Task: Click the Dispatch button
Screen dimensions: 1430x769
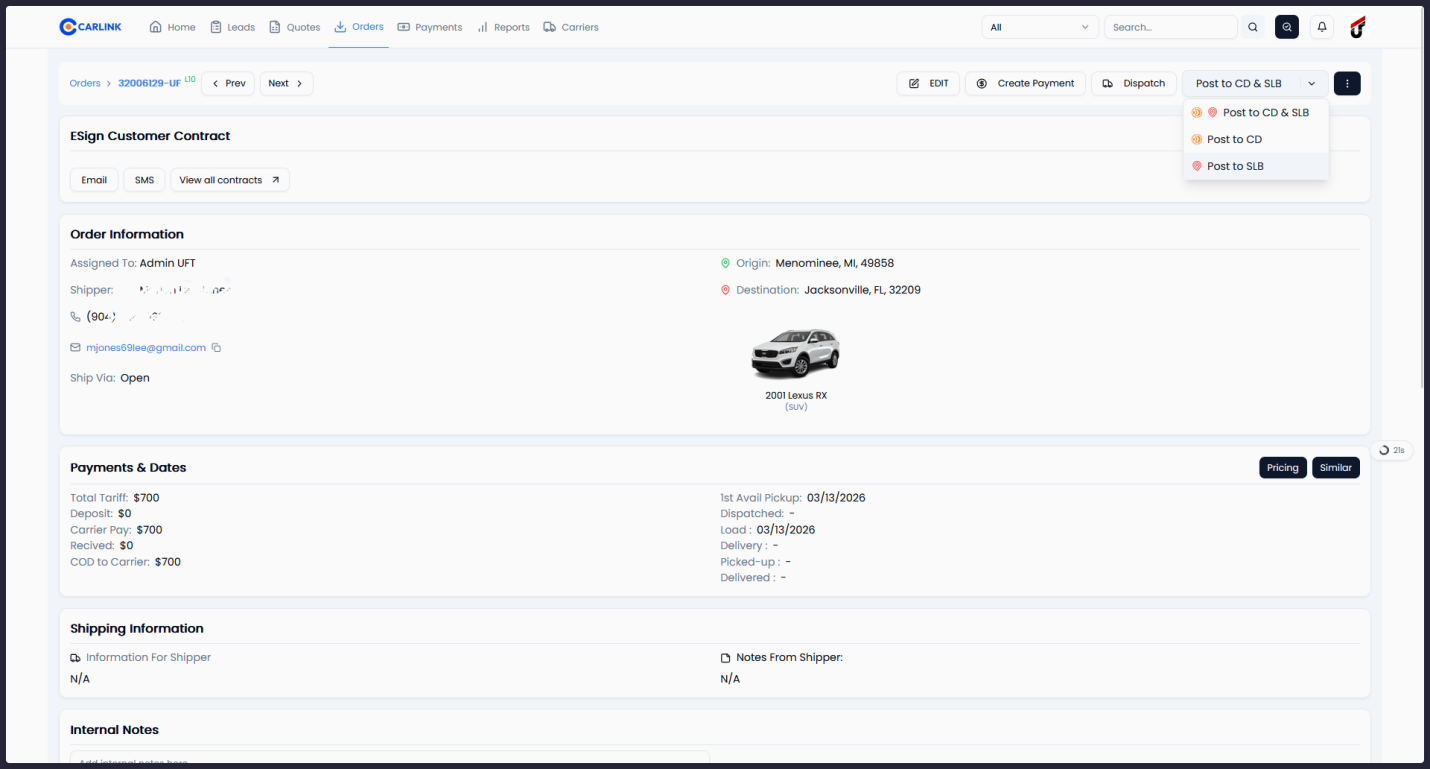Action: [x=1133, y=83]
